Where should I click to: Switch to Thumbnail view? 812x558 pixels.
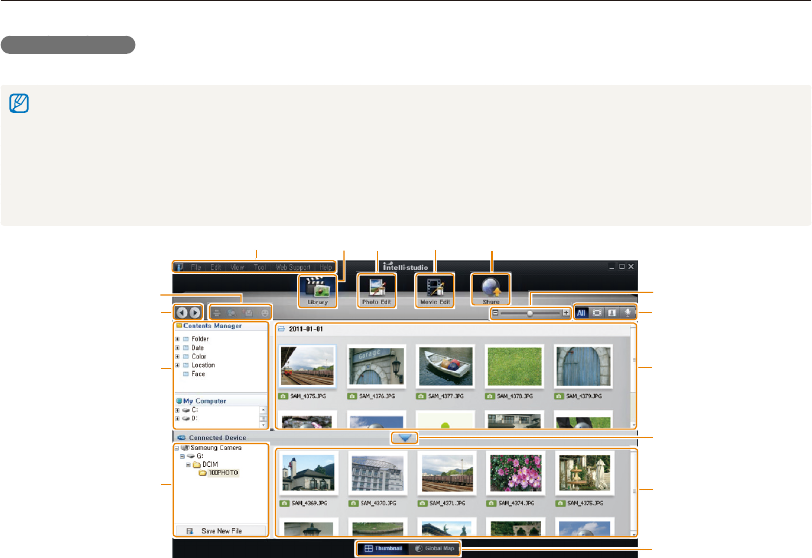[x=383, y=549]
